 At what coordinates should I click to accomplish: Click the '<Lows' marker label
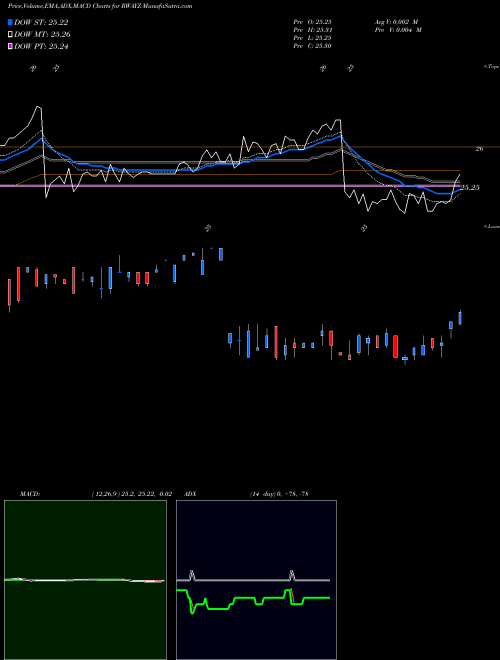(x=491, y=226)
